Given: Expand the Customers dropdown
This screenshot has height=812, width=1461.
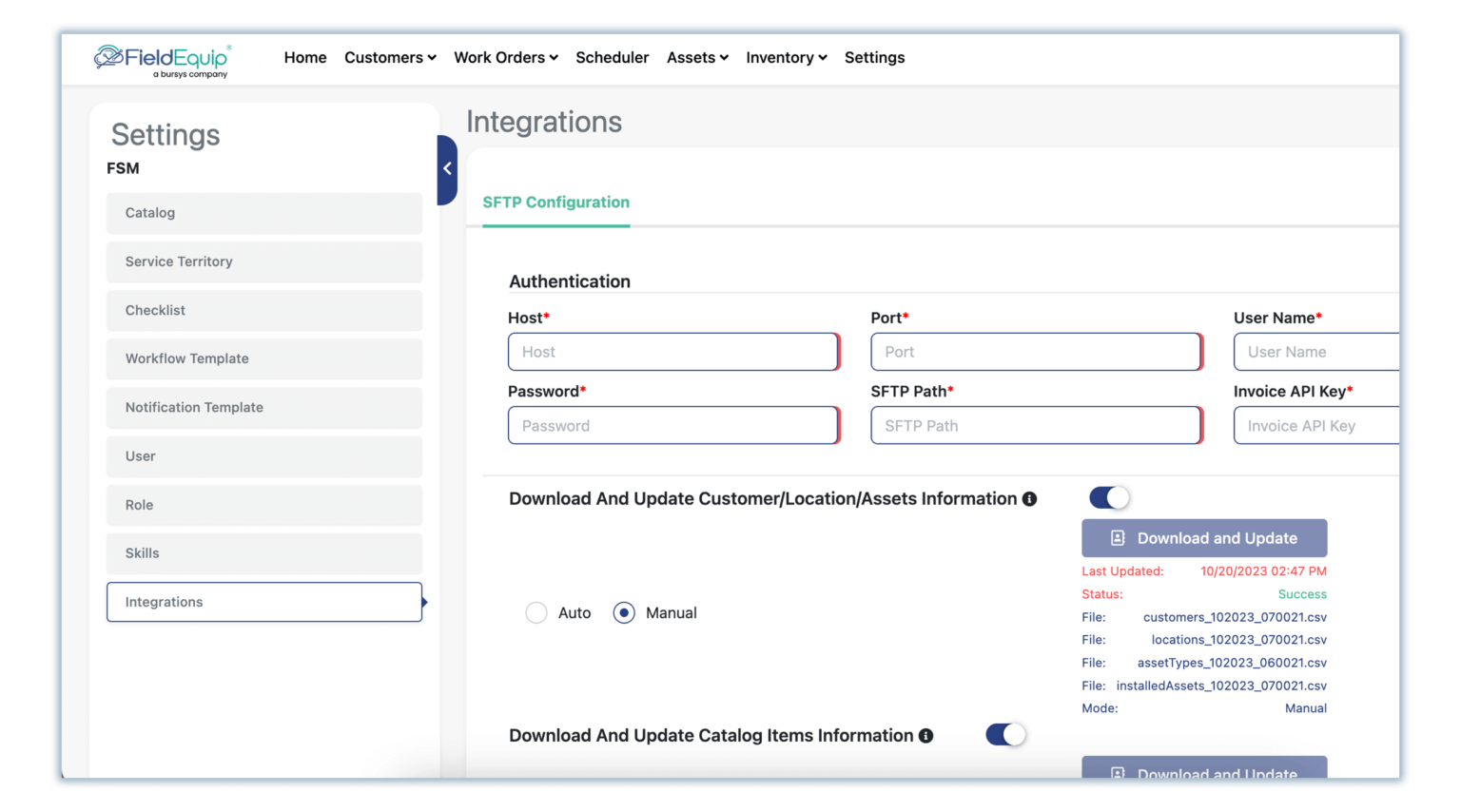Looking at the screenshot, I should pos(390,57).
